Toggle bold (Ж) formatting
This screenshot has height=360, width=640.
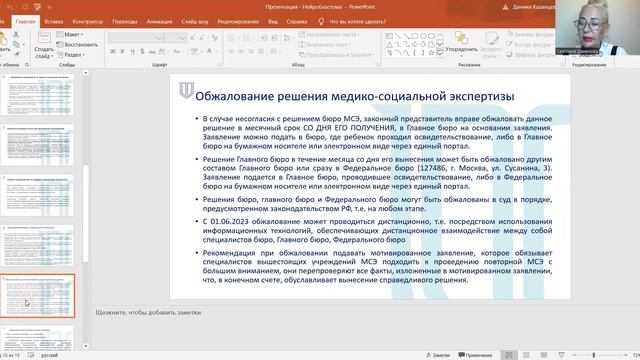pos(113,51)
